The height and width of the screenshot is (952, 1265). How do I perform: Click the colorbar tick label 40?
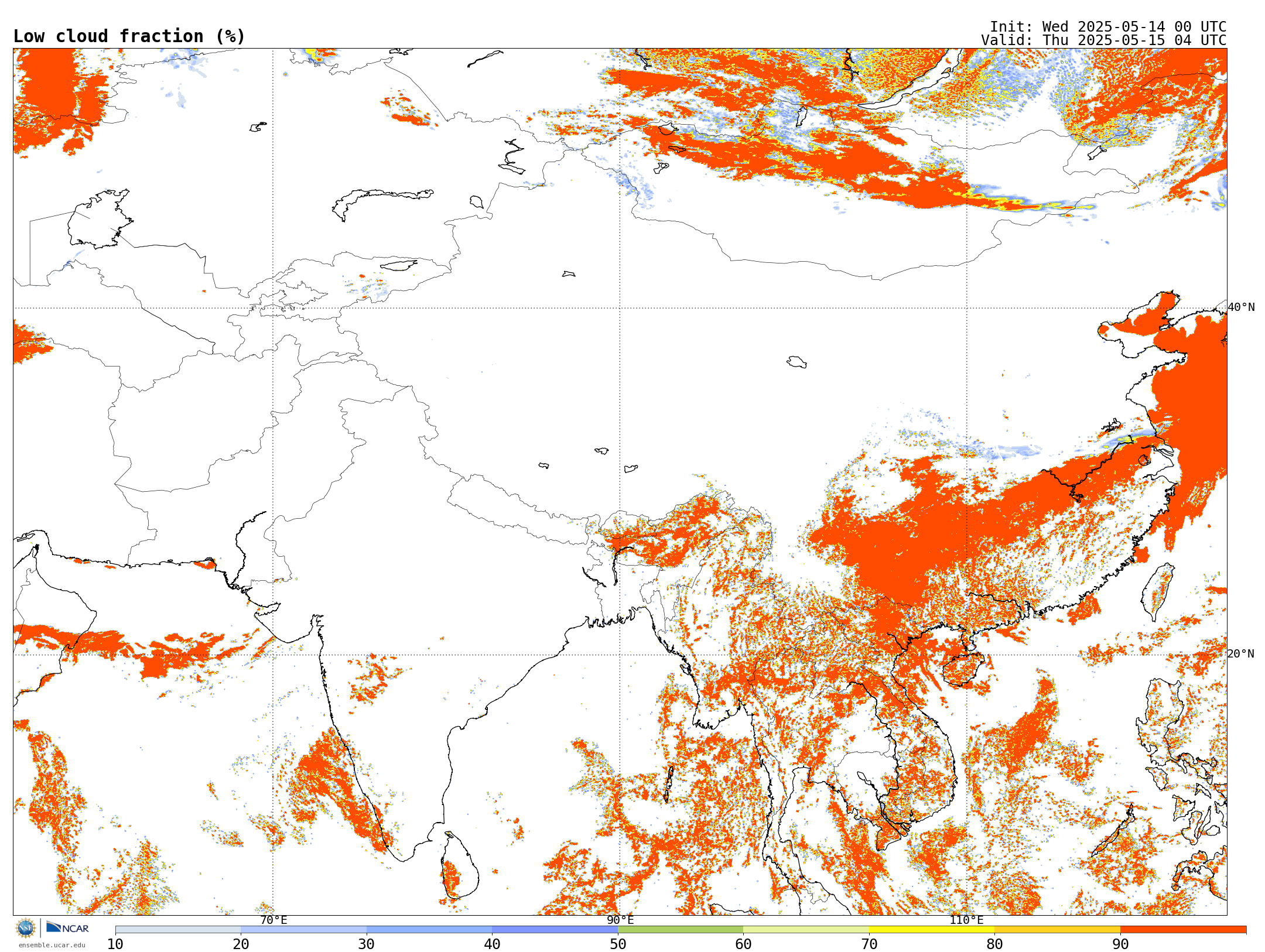click(x=492, y=944)
